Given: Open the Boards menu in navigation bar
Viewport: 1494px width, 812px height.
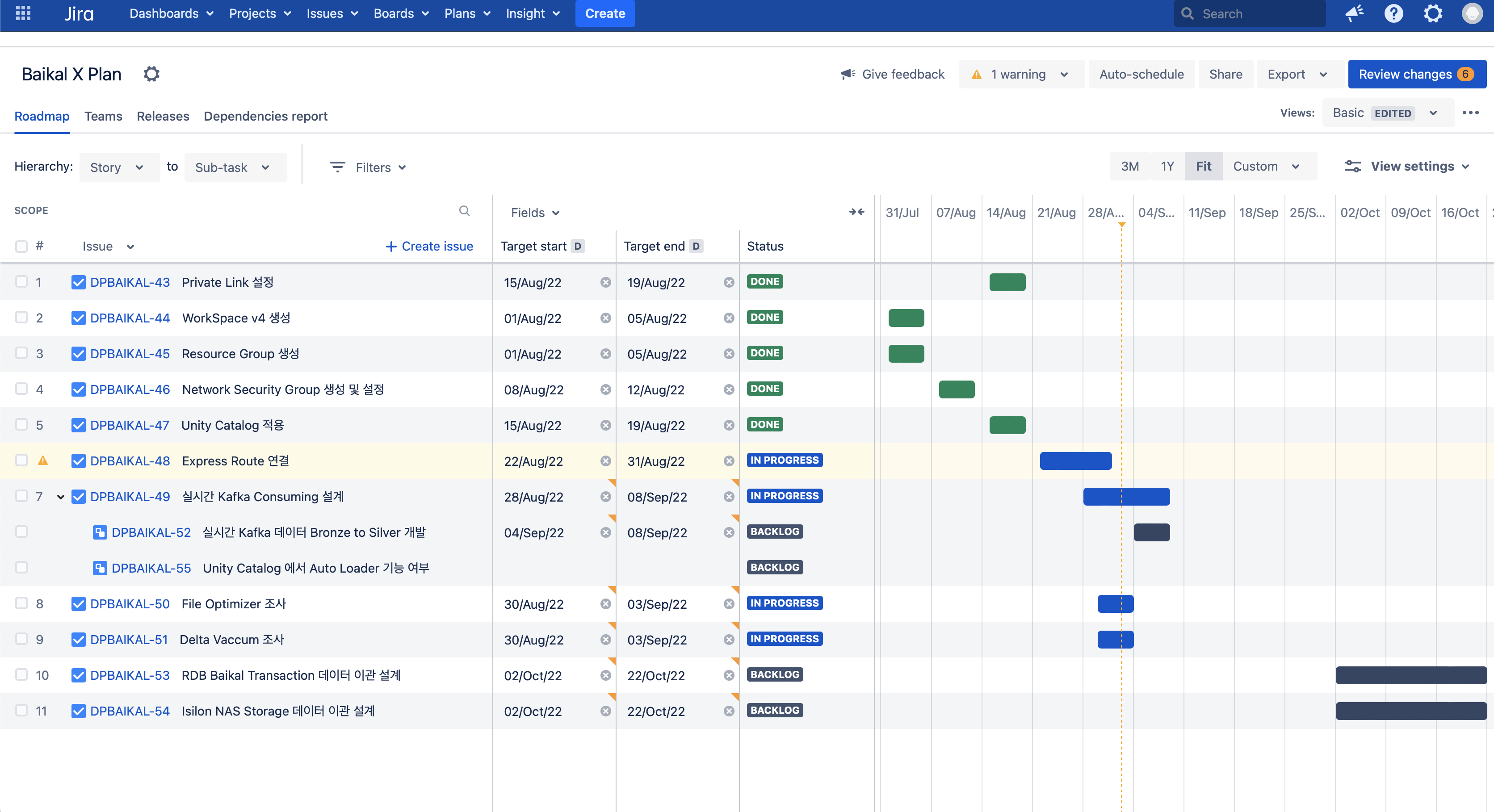Looking at the screenshot, I should point(401,13).
